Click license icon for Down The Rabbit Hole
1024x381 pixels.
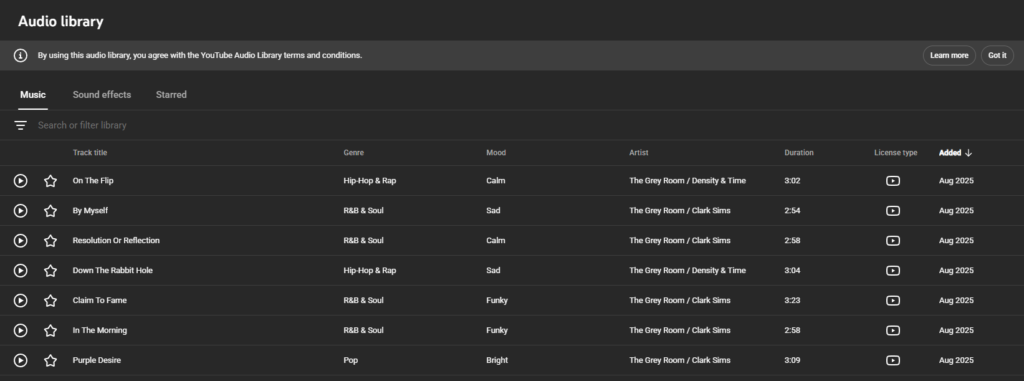(x=893, y=271)
